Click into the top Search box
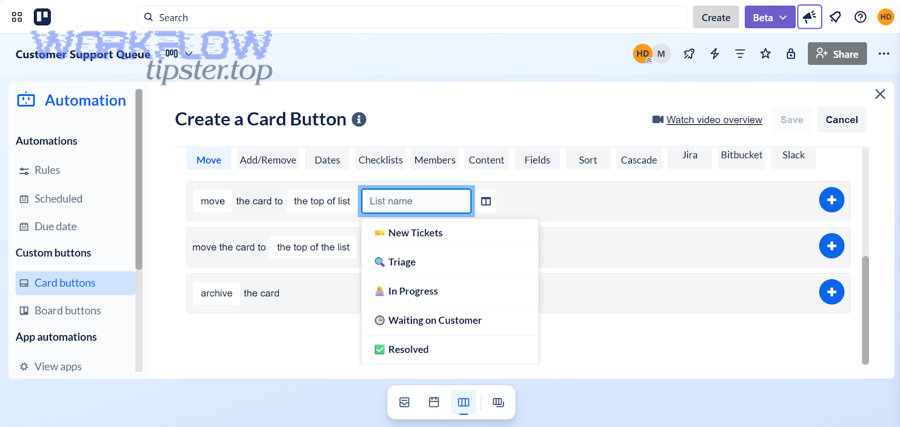 412,17
